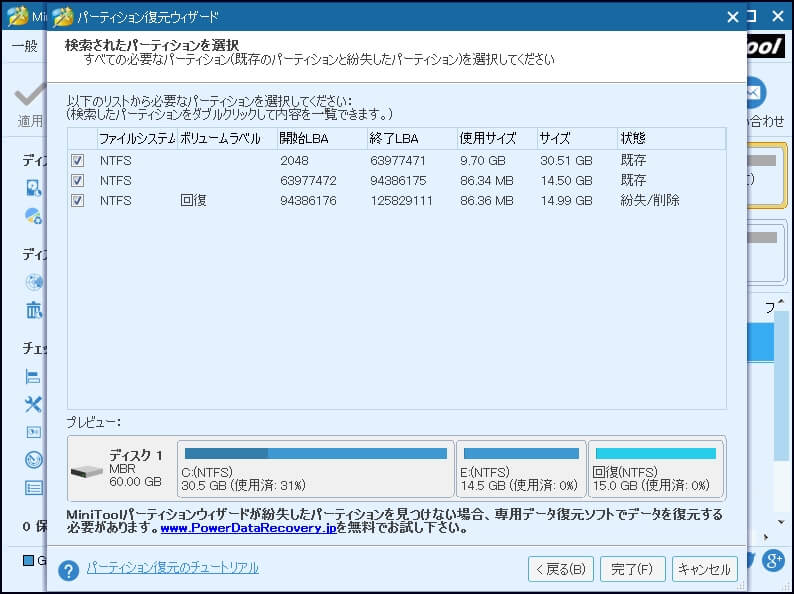Click the 状態 column header
Screen dimensions: 794x594
671,138
